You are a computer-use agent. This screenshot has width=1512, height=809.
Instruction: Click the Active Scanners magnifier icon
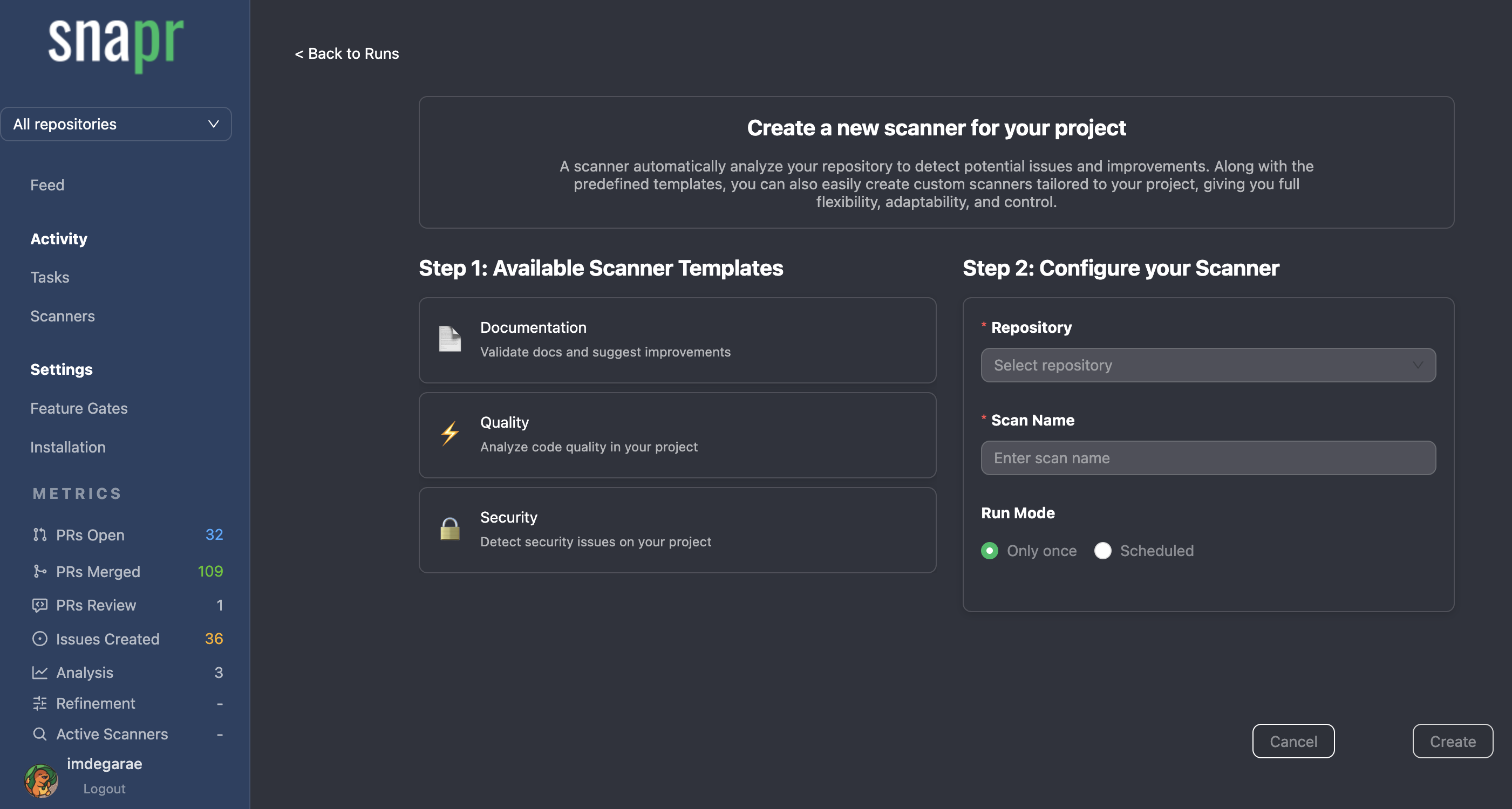(x=39, y=734)
